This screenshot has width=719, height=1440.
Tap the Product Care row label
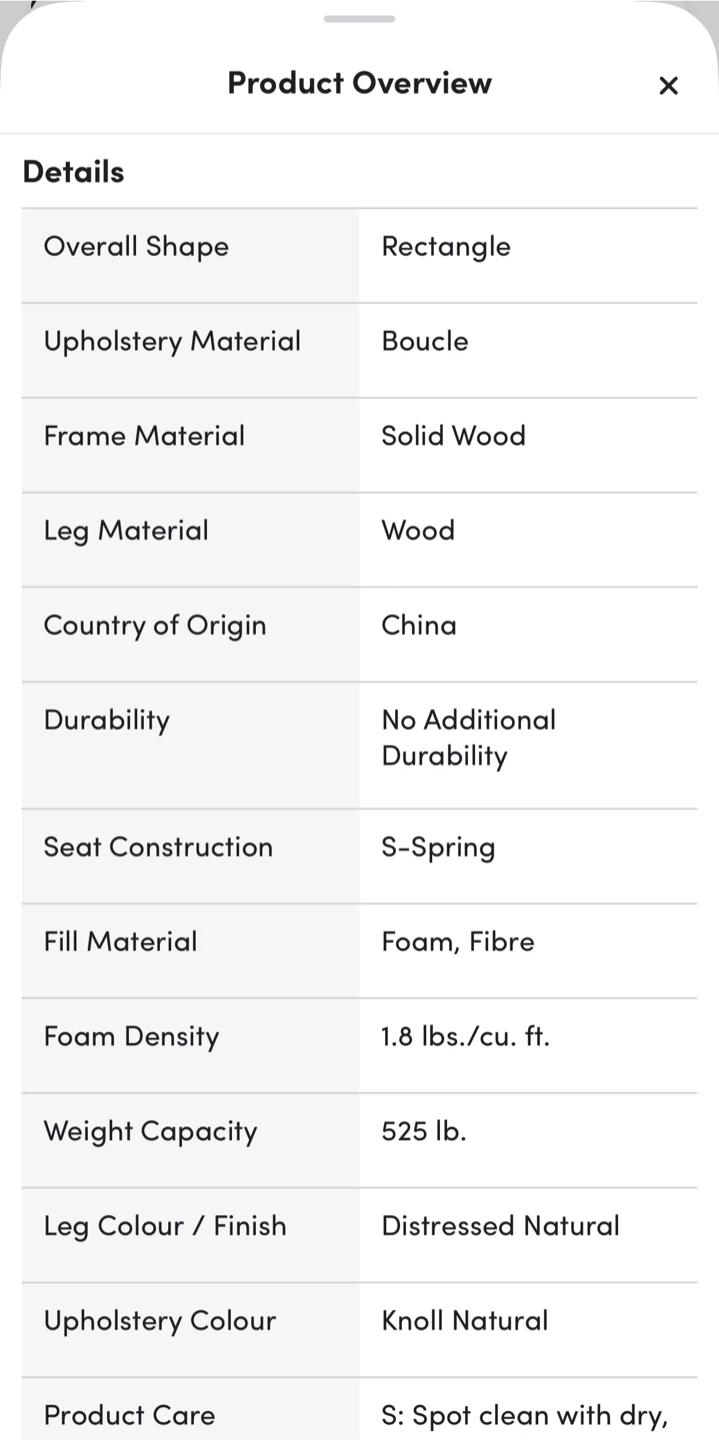129,1415
